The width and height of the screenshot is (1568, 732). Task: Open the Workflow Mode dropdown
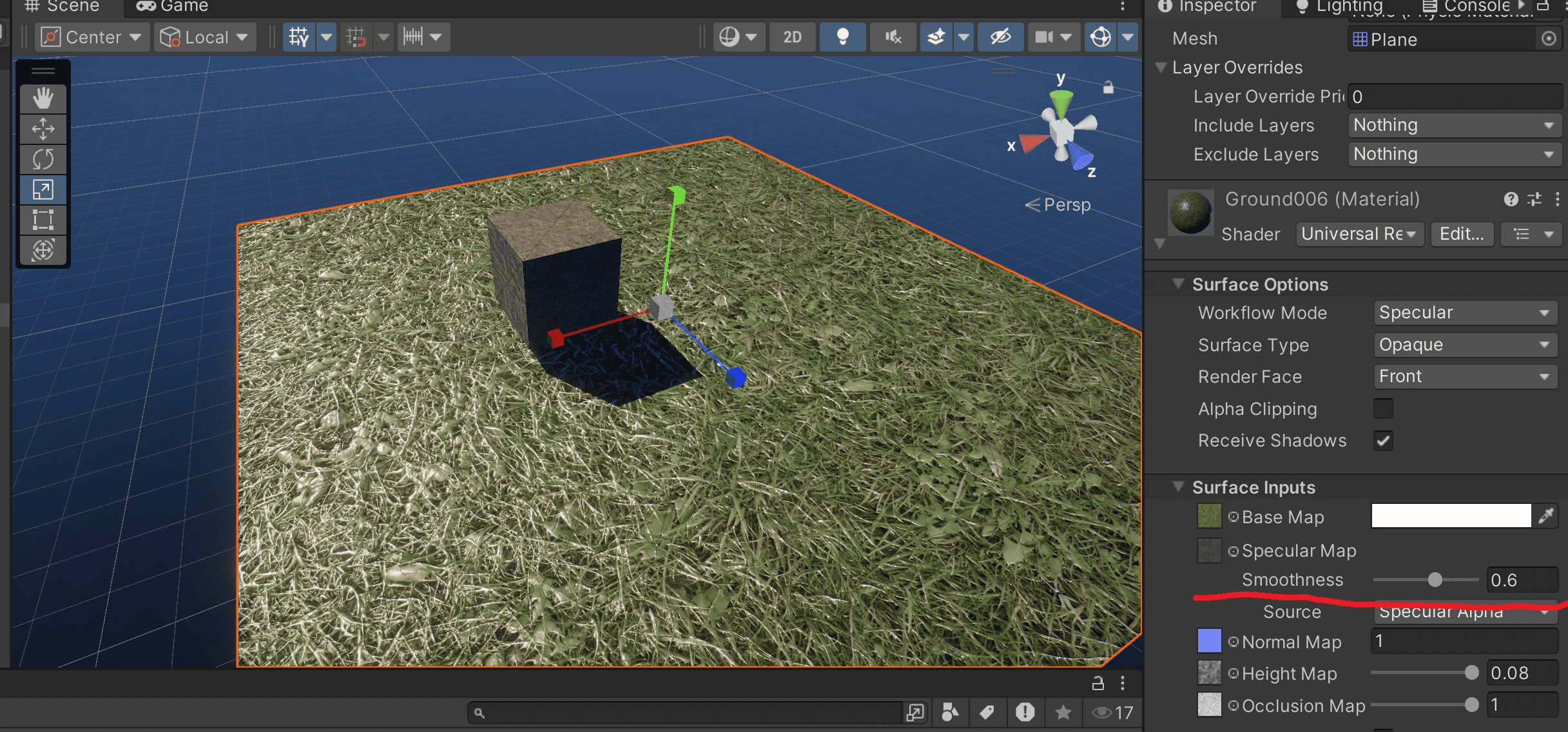pyautogui.click(x=1465, y=313)
